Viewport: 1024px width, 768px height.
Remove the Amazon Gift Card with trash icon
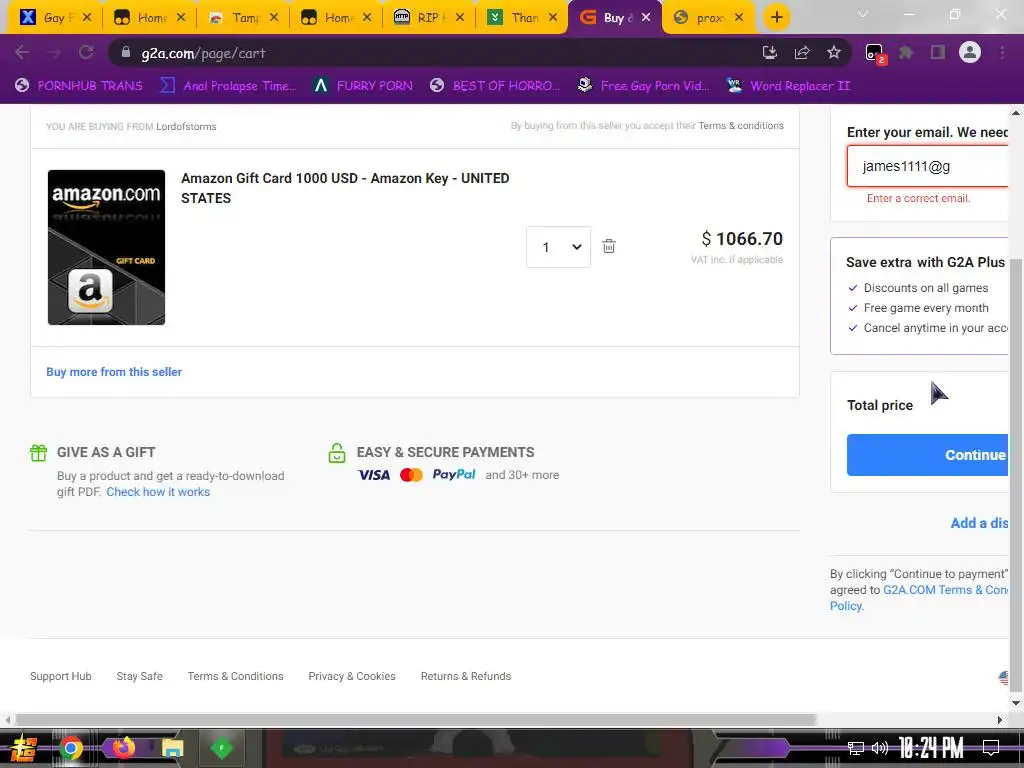coord(609,246)
